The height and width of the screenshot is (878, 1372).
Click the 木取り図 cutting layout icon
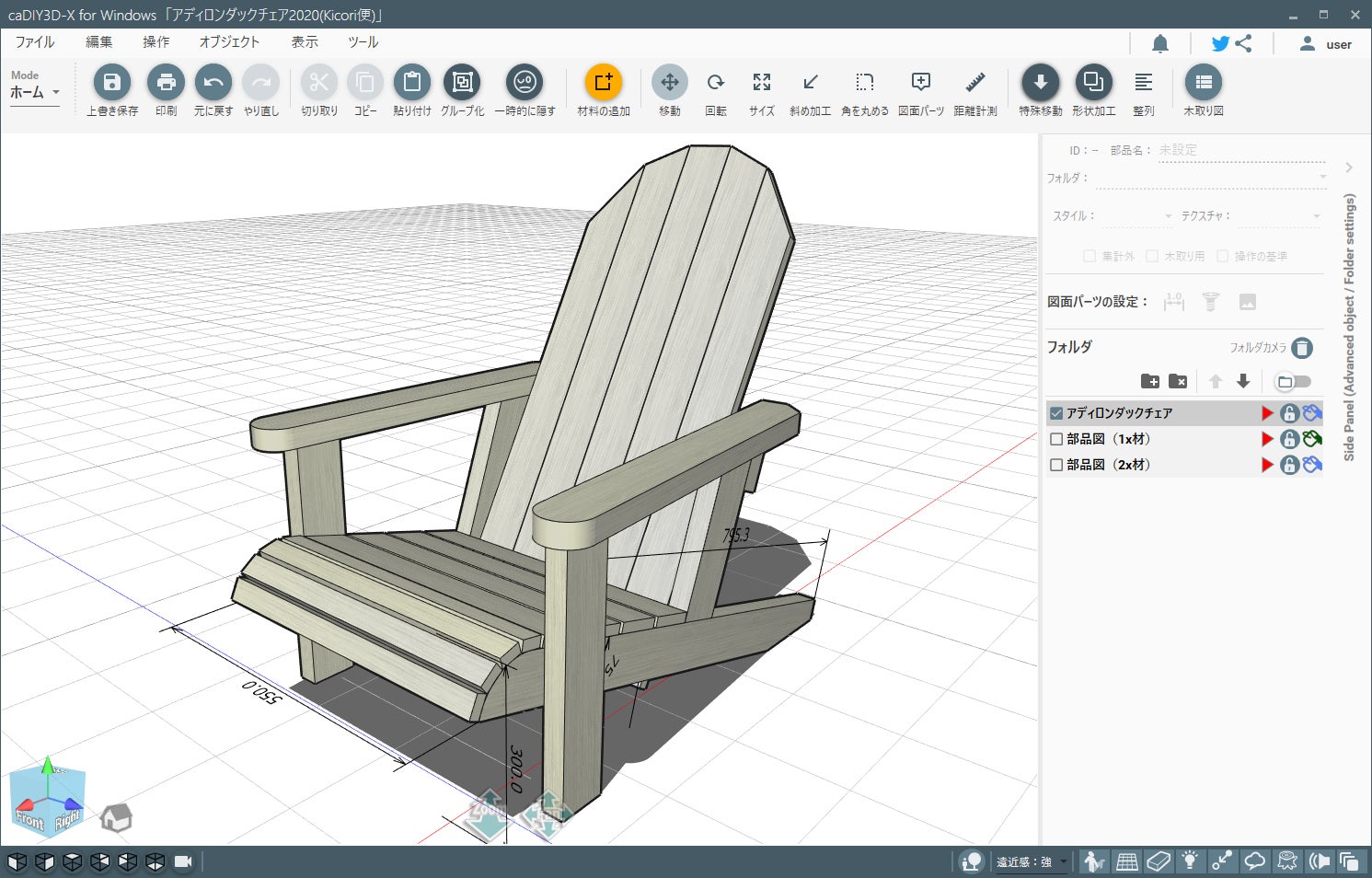pyautogui.click(x=1203, y=83)
